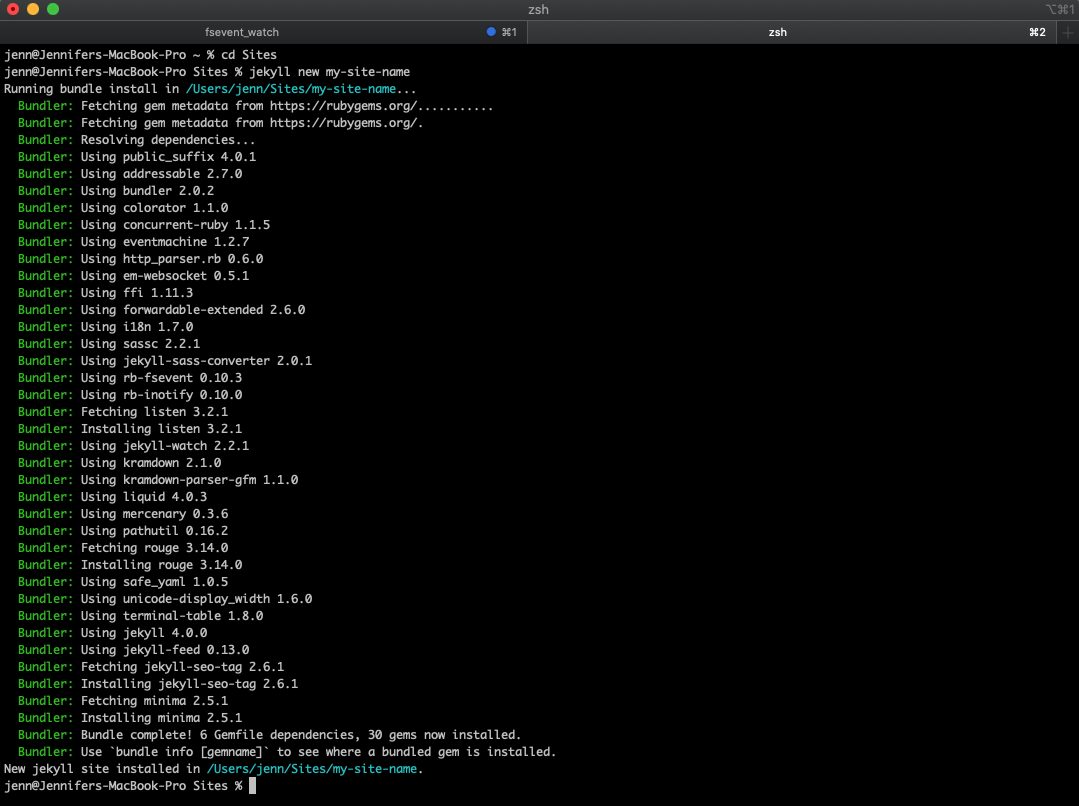
Task: Click the command prompt cursor block
Action: coord(252,785)
